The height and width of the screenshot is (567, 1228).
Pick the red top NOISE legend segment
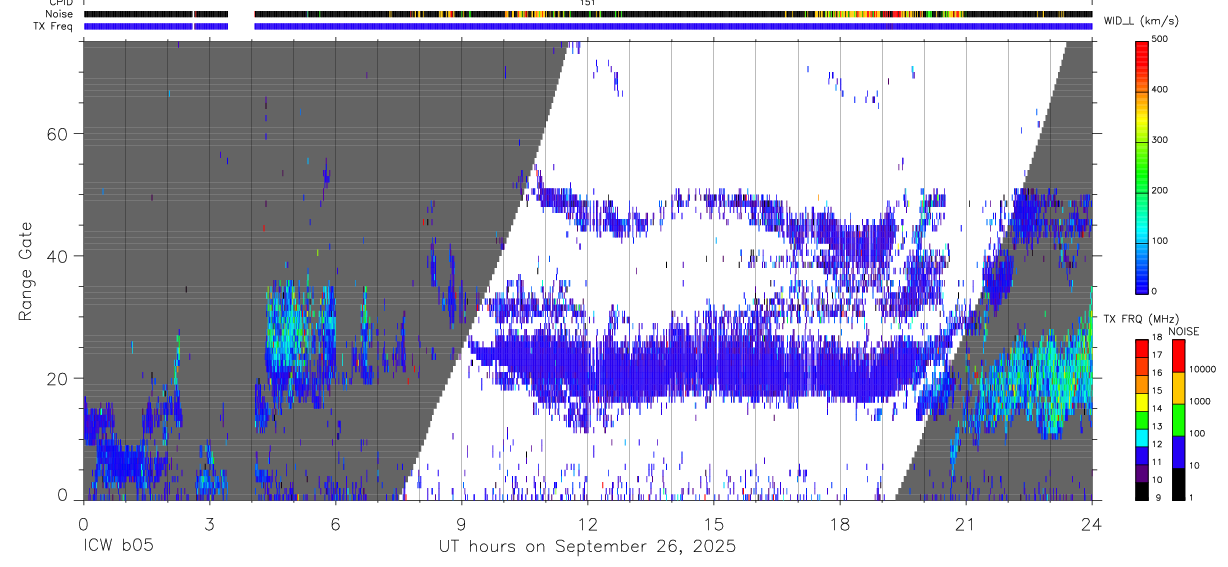(1178, 355)
